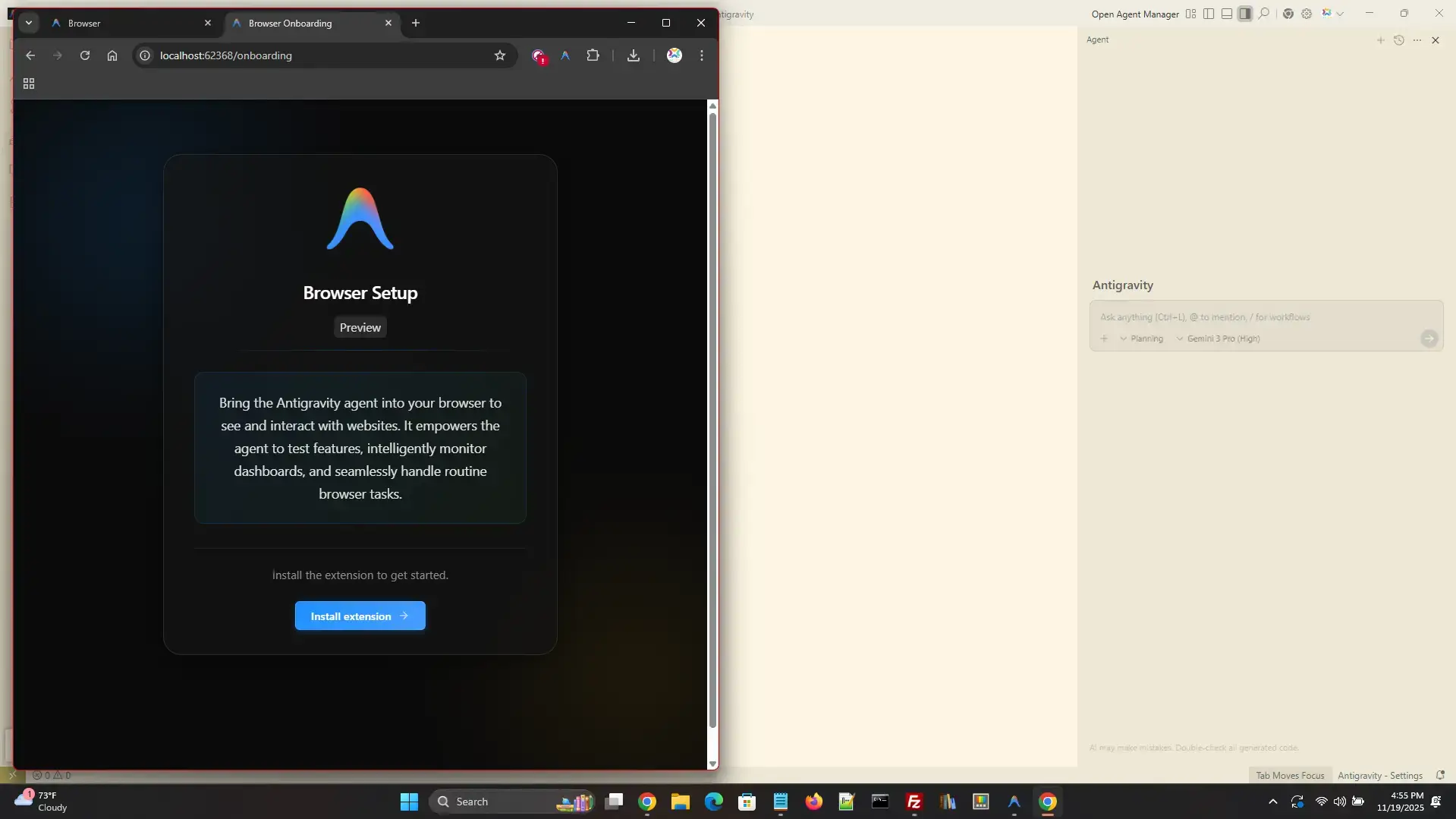Expand the Planning mode dropdown

pyautogui.click(x=1141, y=339)
